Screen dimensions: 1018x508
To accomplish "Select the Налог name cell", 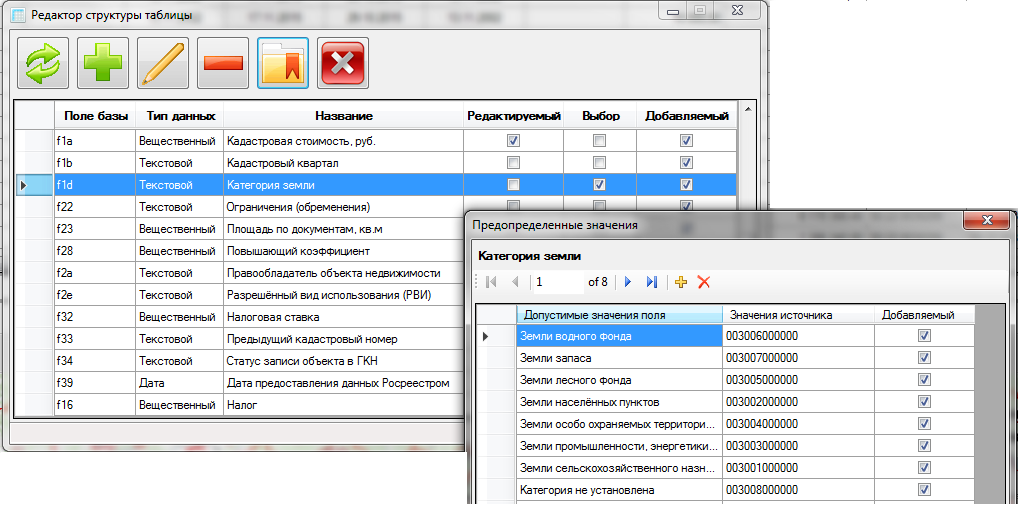I will [343, 405].
